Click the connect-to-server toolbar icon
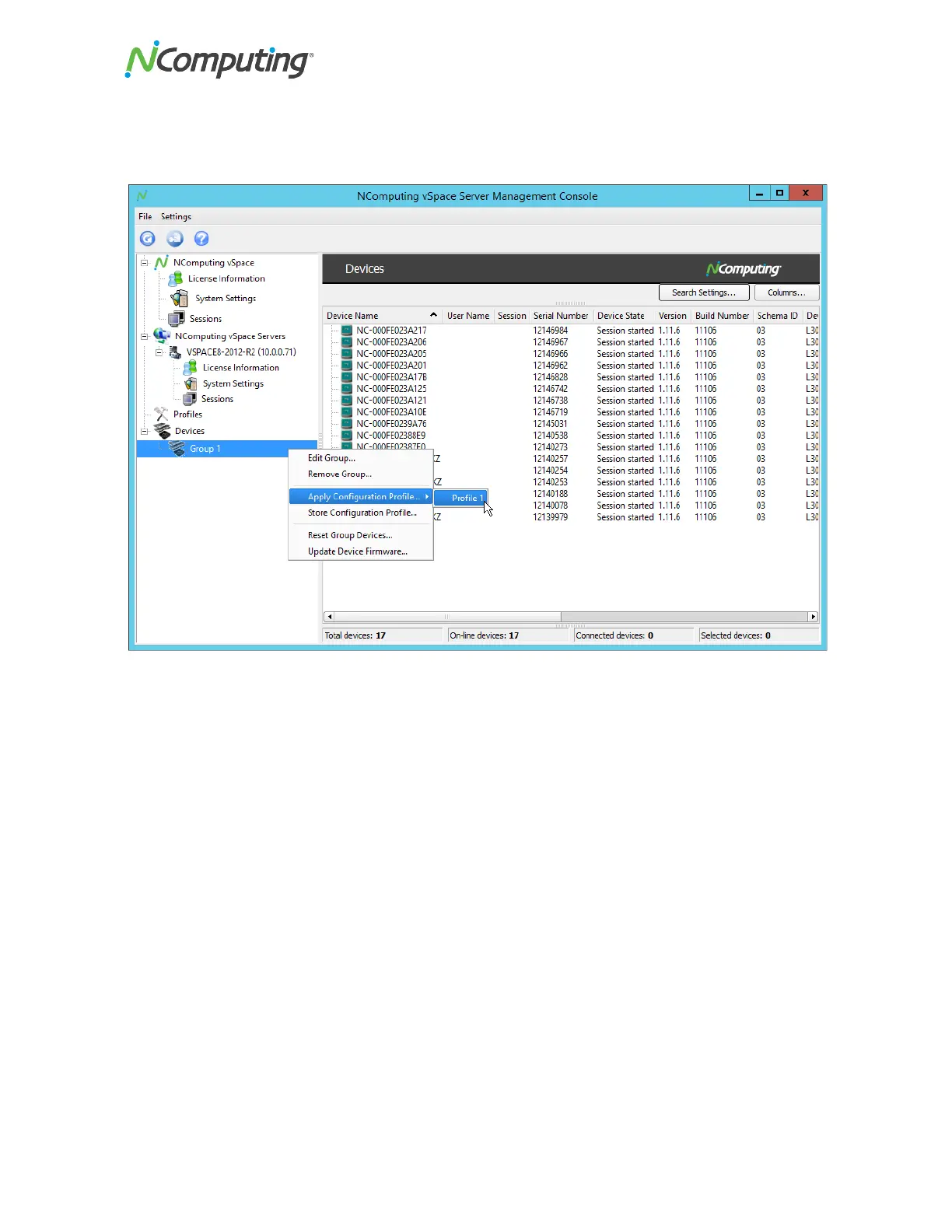Image resolution: width=952 pixels, height=1232 pixels. pos(175,239)
